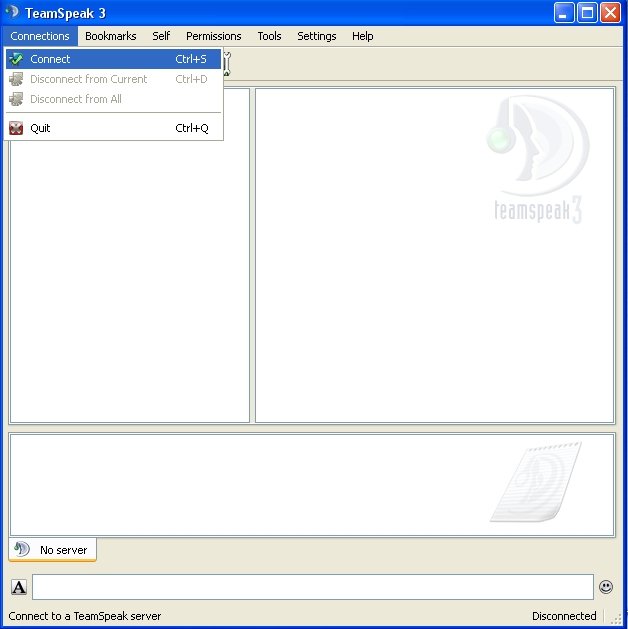Click the Ctrl+Q shortcut text of Quit

(x=192, y=128)
